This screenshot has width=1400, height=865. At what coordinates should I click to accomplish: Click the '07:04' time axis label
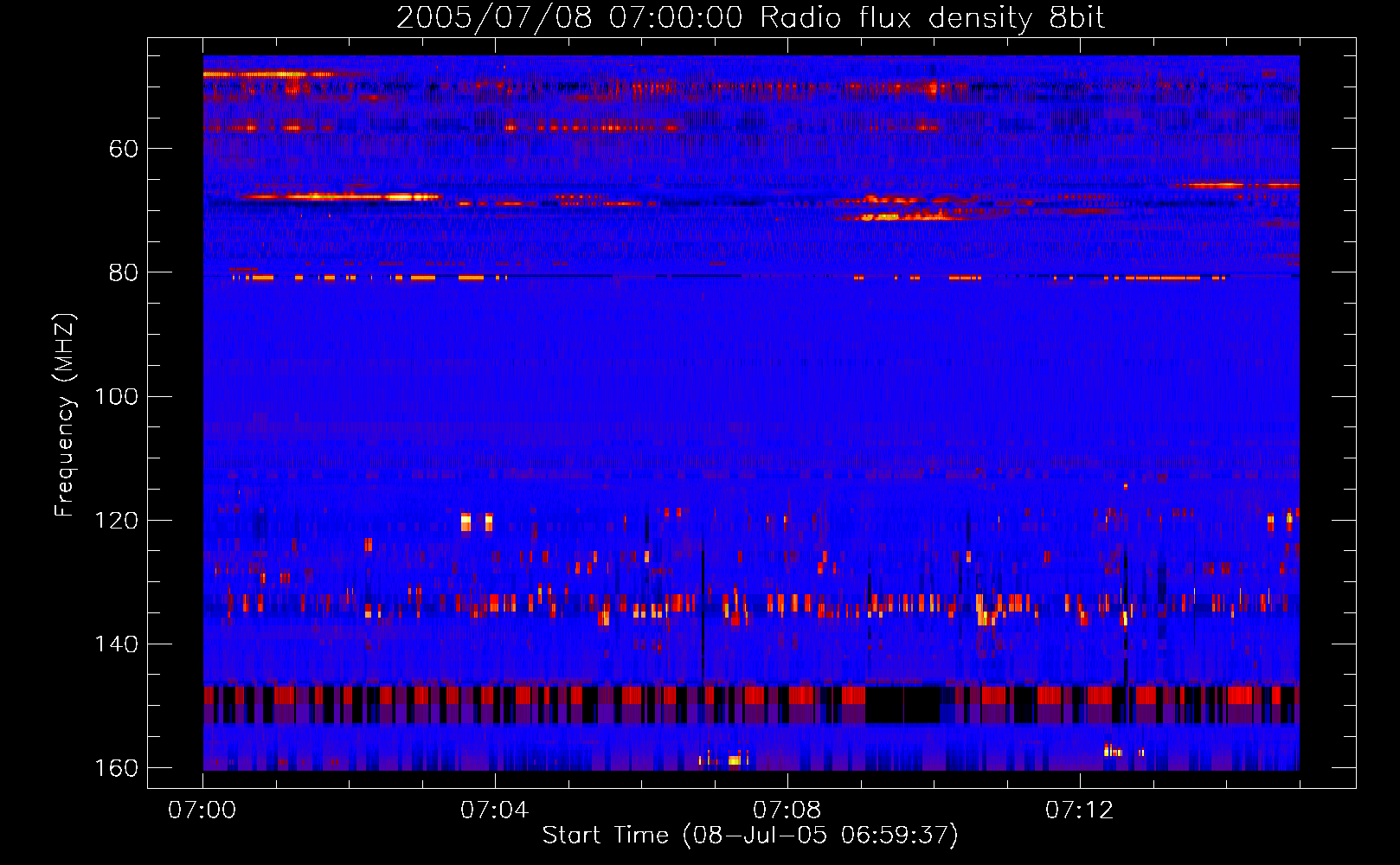tap(495, 811)
